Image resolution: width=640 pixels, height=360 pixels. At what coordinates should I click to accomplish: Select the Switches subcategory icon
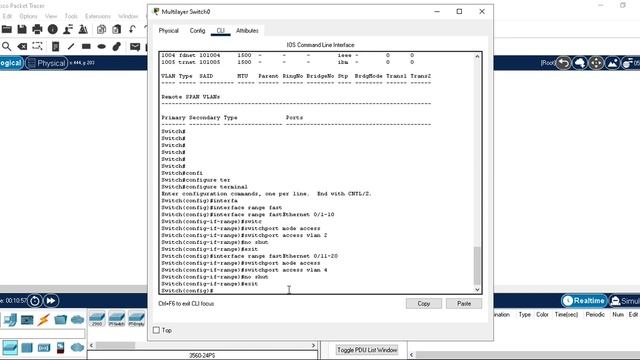10,347
